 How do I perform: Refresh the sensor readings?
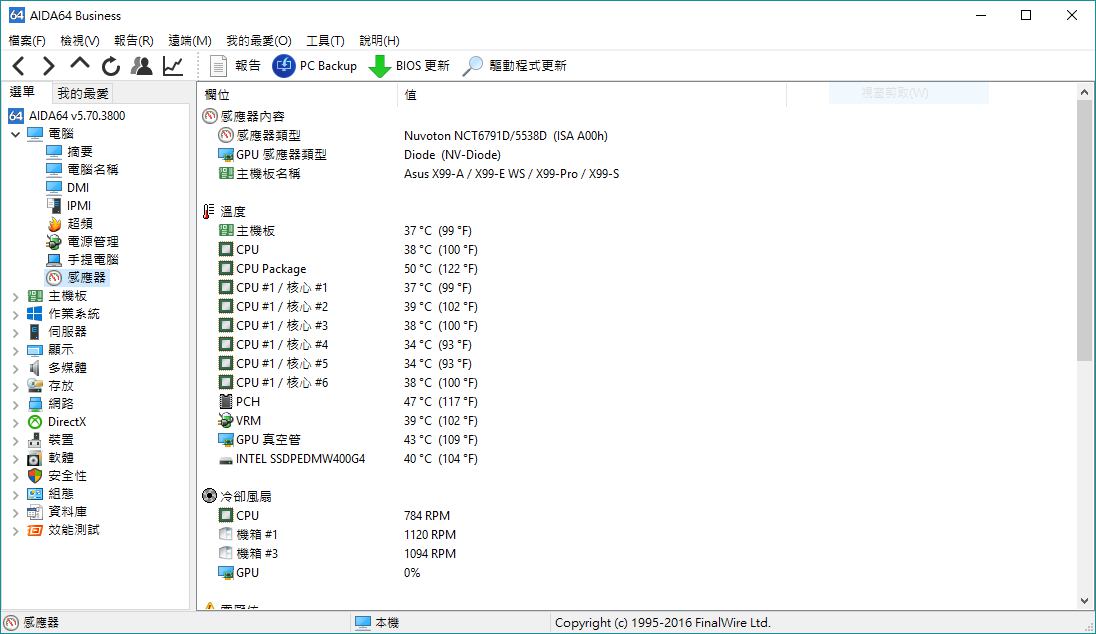110,66
